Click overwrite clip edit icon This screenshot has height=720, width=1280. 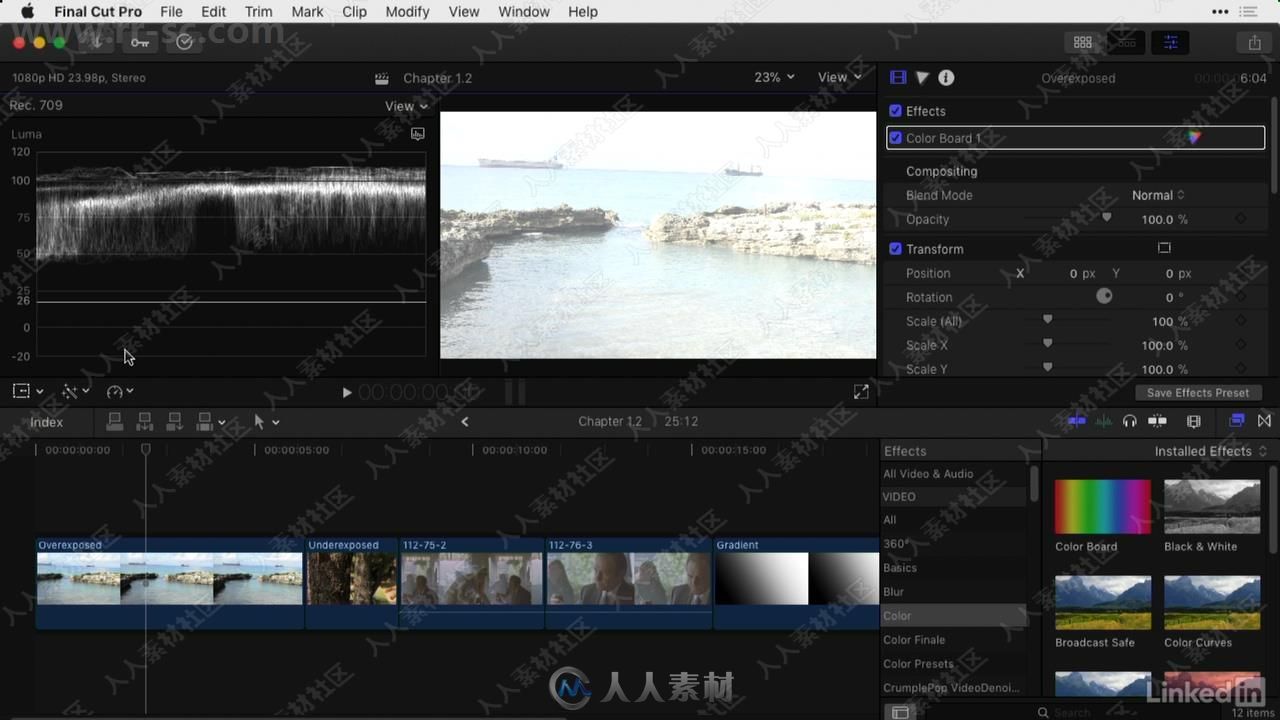pos(205,422)
